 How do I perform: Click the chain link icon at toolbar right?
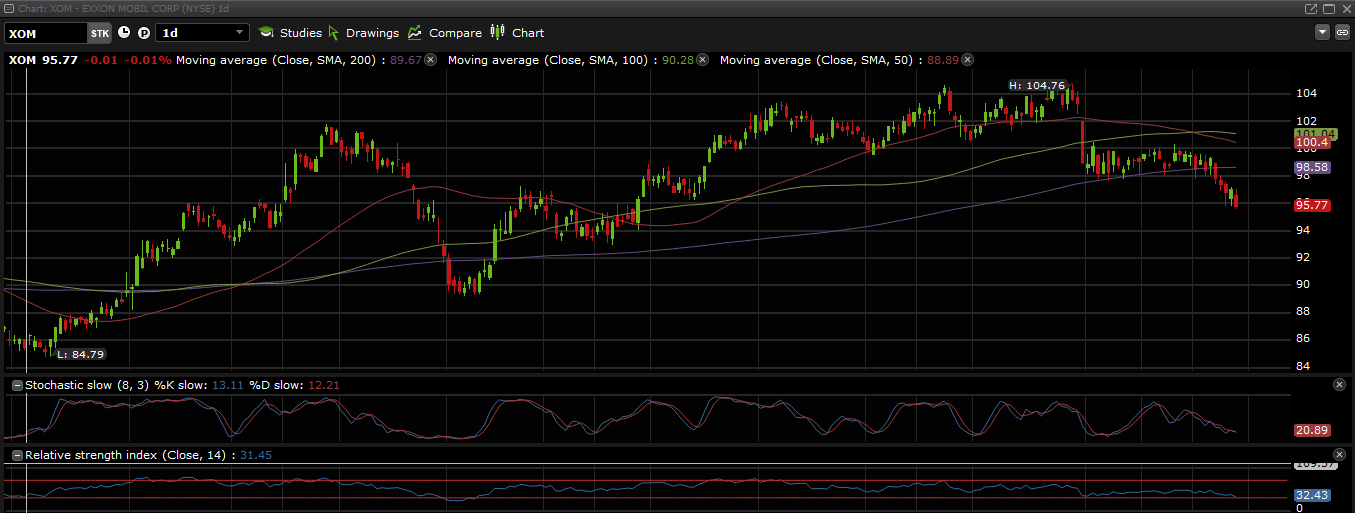(1343, 32)
